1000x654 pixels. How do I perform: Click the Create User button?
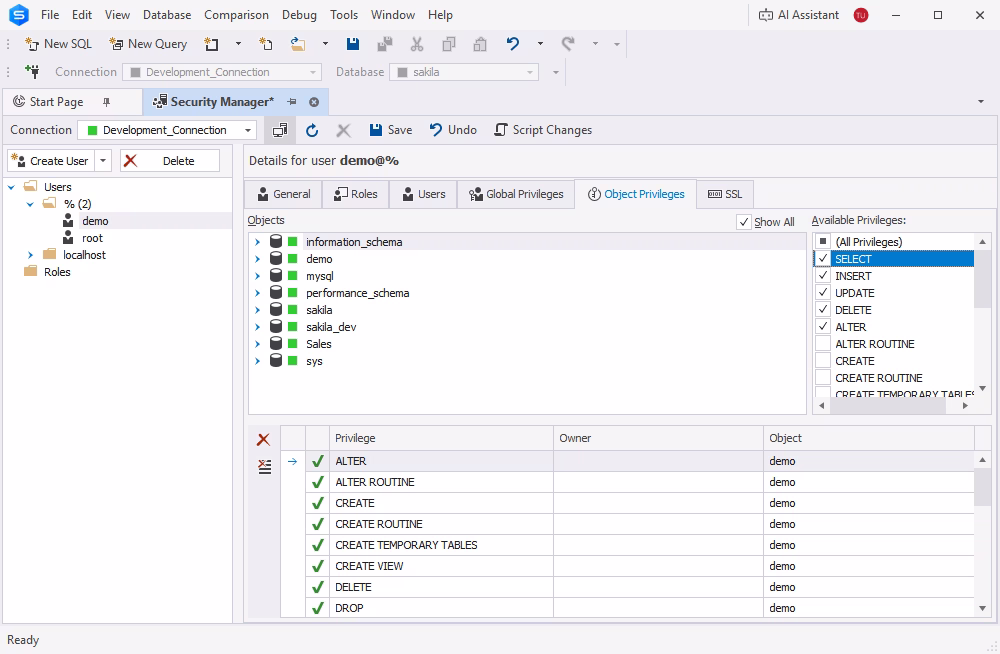(x=51, y=161)
